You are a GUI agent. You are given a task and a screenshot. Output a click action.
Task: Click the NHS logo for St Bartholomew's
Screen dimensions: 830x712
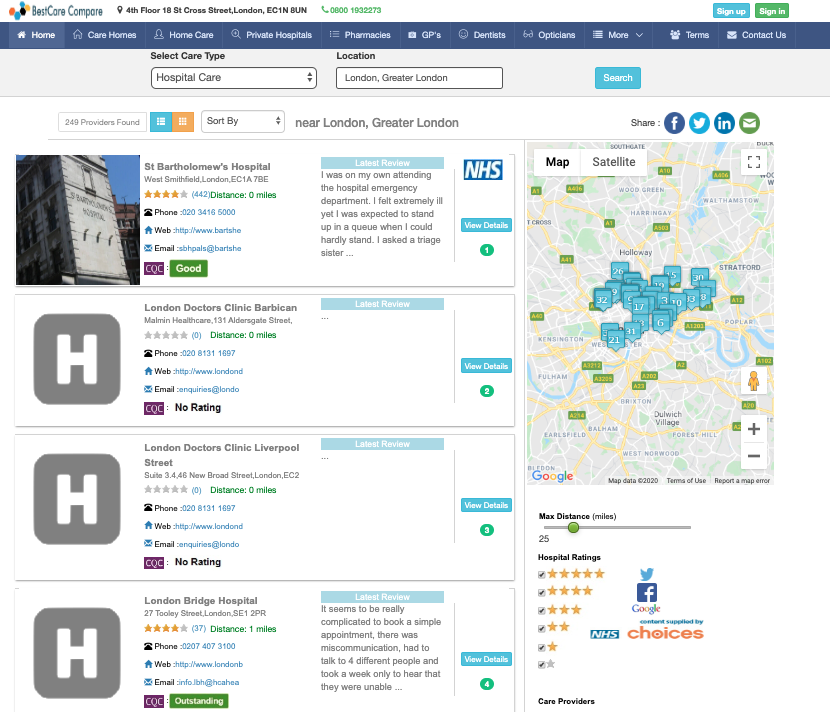483,170
